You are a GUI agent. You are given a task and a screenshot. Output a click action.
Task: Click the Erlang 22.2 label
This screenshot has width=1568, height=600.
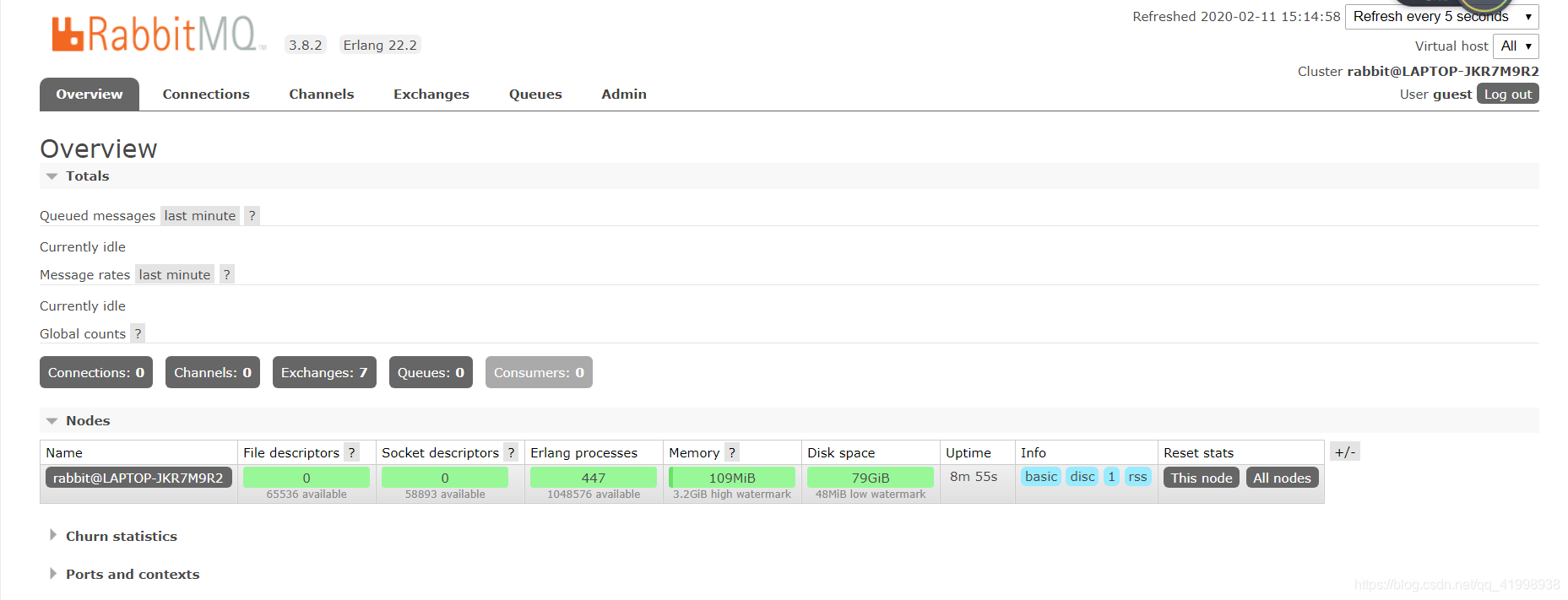click(x=380, y=45)
